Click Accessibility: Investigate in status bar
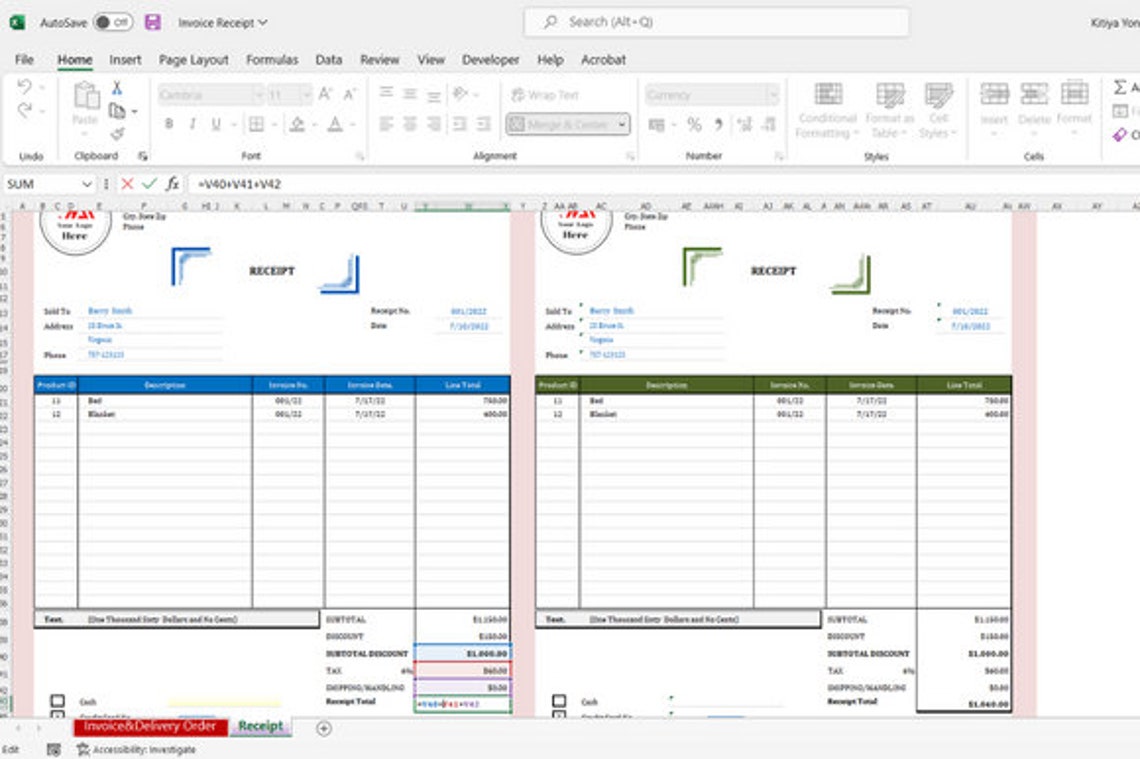 click(x=137, y=750)
